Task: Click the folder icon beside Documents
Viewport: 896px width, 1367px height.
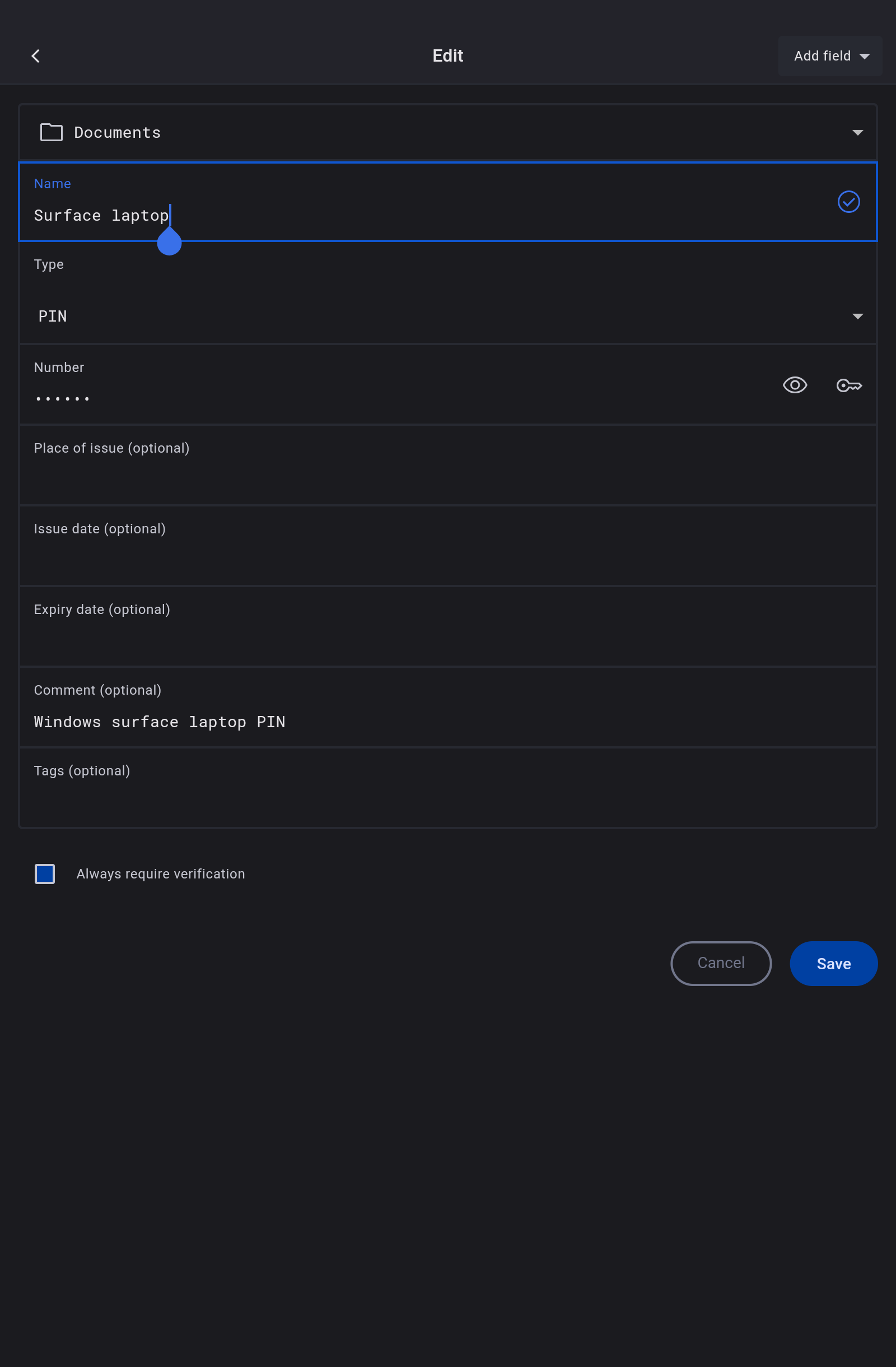Action: pos(51,132)
